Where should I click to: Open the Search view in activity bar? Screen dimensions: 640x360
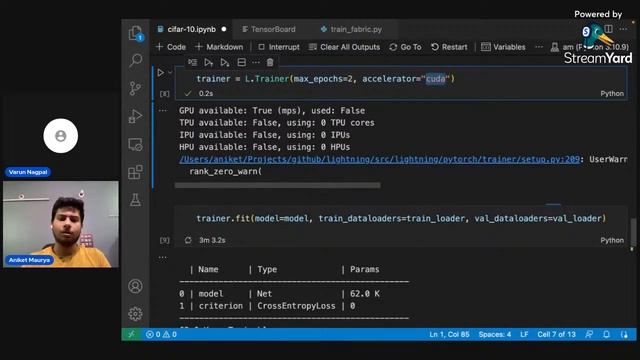point(135,60)
